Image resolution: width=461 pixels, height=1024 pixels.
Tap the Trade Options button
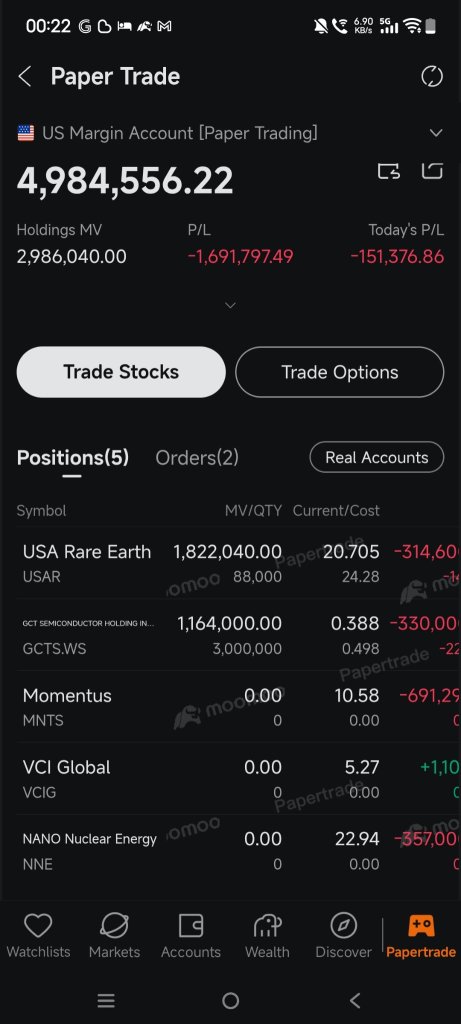pyautogui.click(x=340, y=372)
